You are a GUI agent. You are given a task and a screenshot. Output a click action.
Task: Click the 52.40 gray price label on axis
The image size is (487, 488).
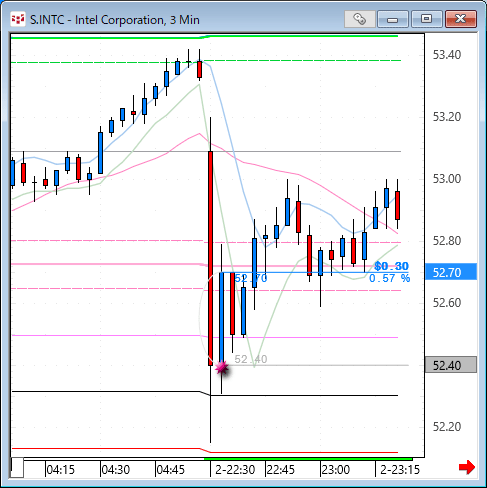click(x=451, y=365)
